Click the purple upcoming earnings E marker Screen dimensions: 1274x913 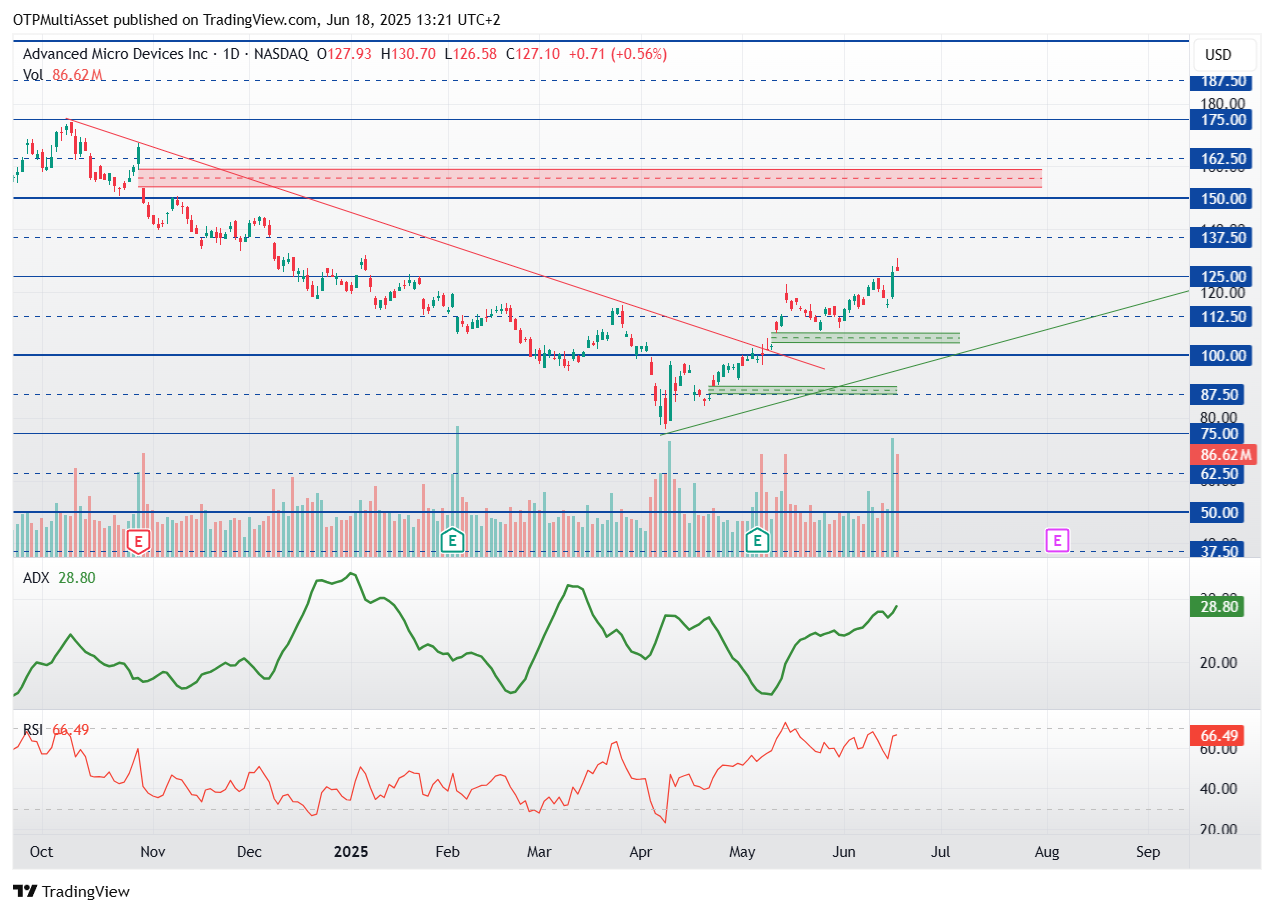[1057, 541]
